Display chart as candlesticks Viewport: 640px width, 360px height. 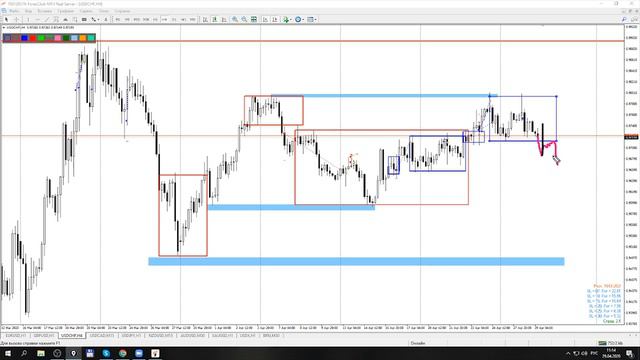[x=215, y=19]
